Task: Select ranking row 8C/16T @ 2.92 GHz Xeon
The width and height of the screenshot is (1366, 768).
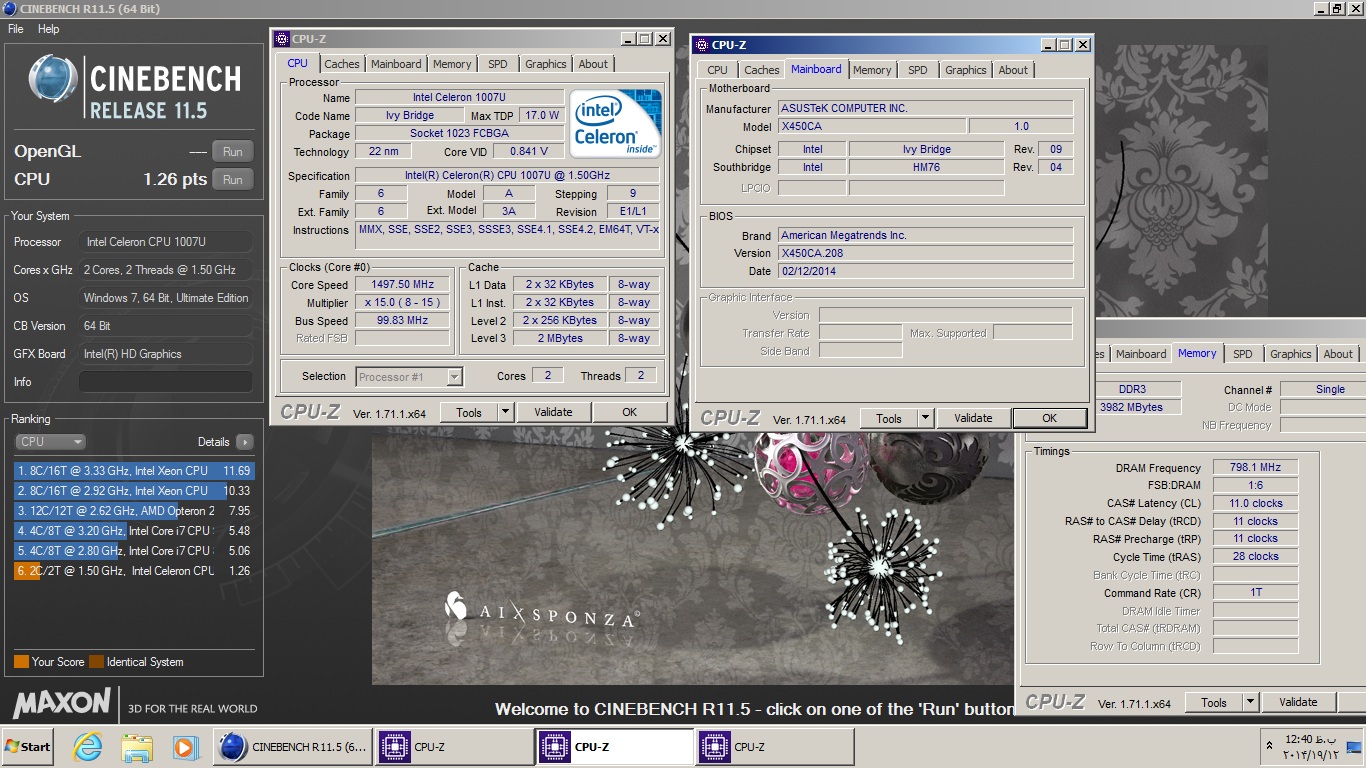Action: tap(134, 491)
